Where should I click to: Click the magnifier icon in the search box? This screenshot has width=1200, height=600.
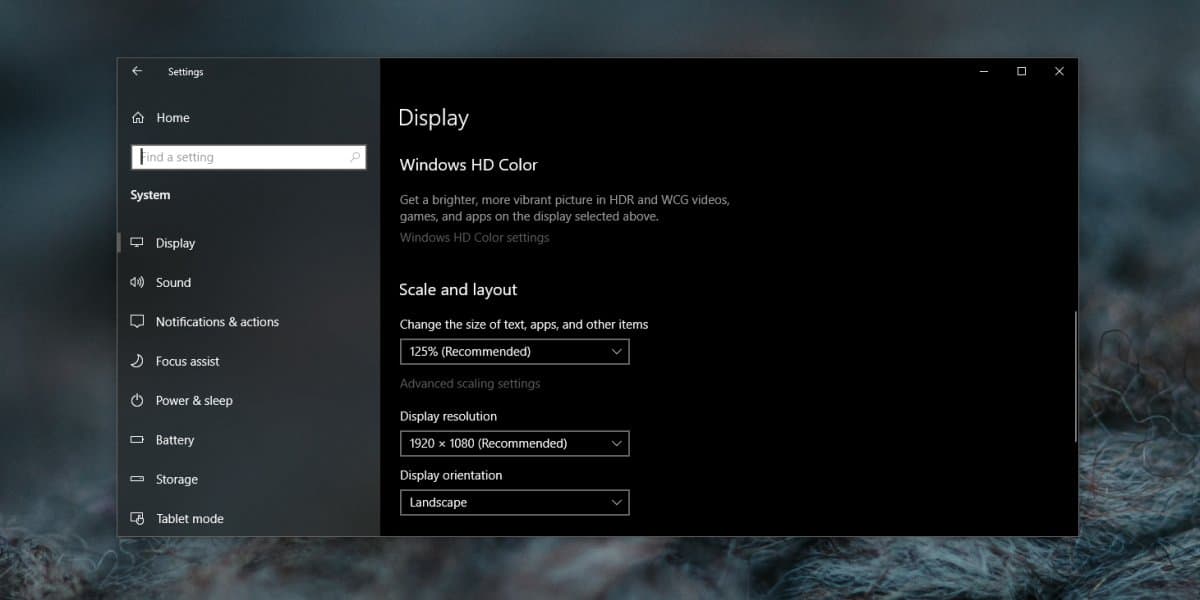coord(354,157)
